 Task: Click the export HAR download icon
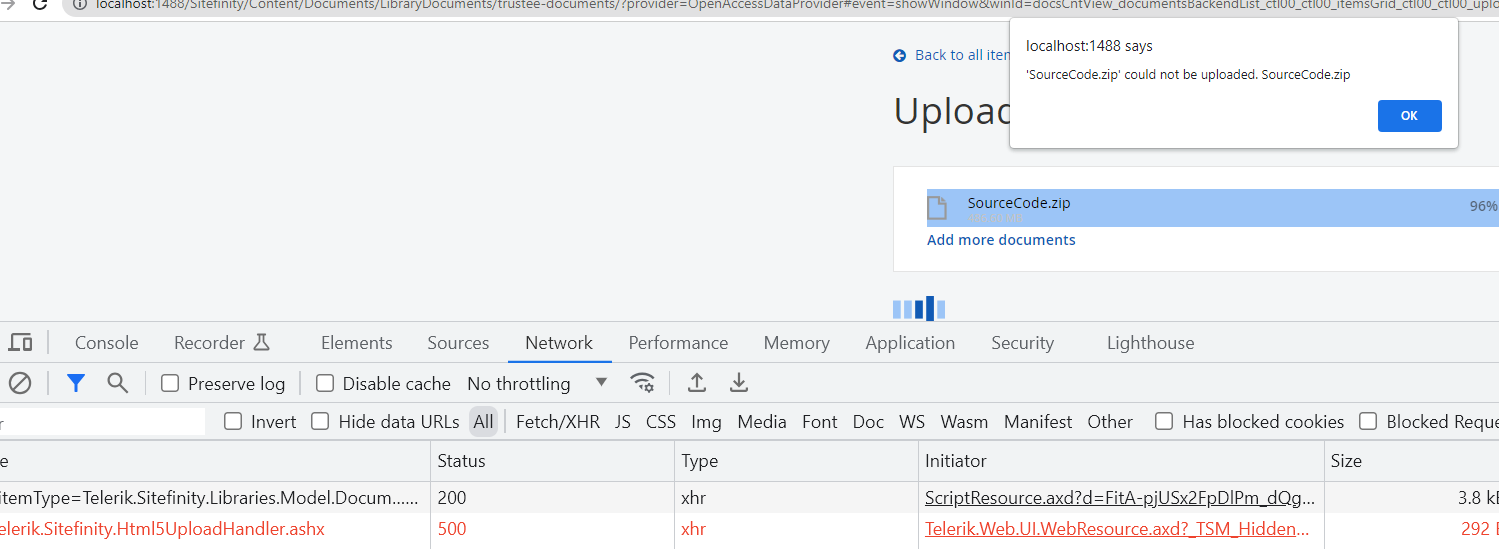(739, 383)
